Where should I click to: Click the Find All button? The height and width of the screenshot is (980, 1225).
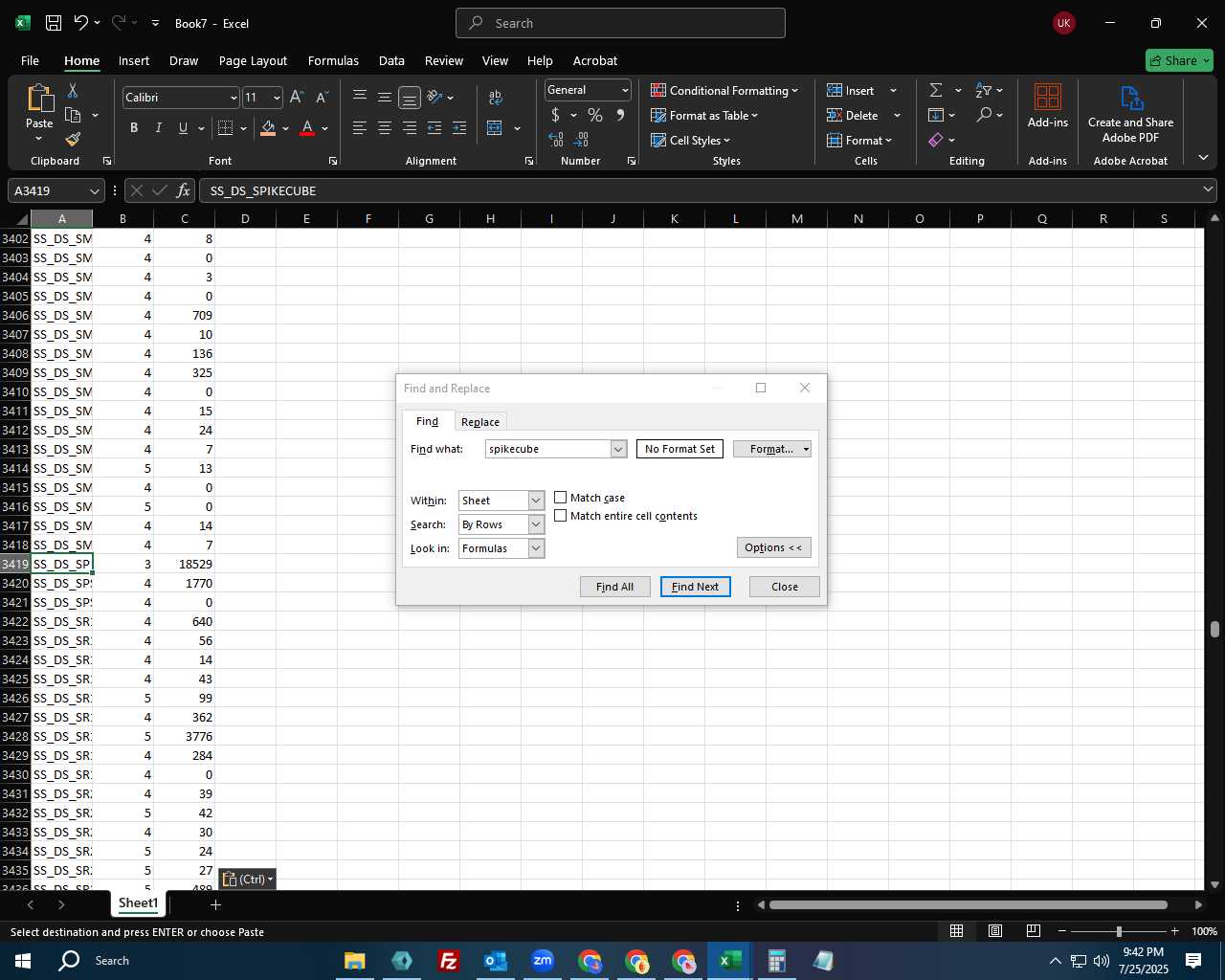coord(614,587)
